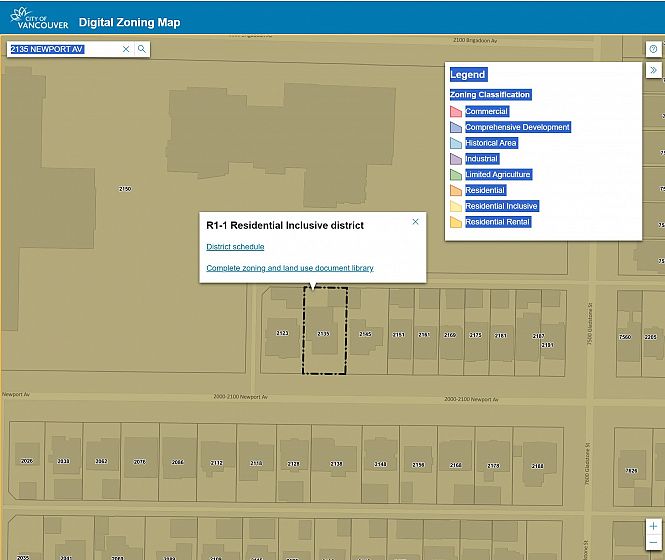
Task: Click the Residential legend swatch
Action: (x=456, y=190)
